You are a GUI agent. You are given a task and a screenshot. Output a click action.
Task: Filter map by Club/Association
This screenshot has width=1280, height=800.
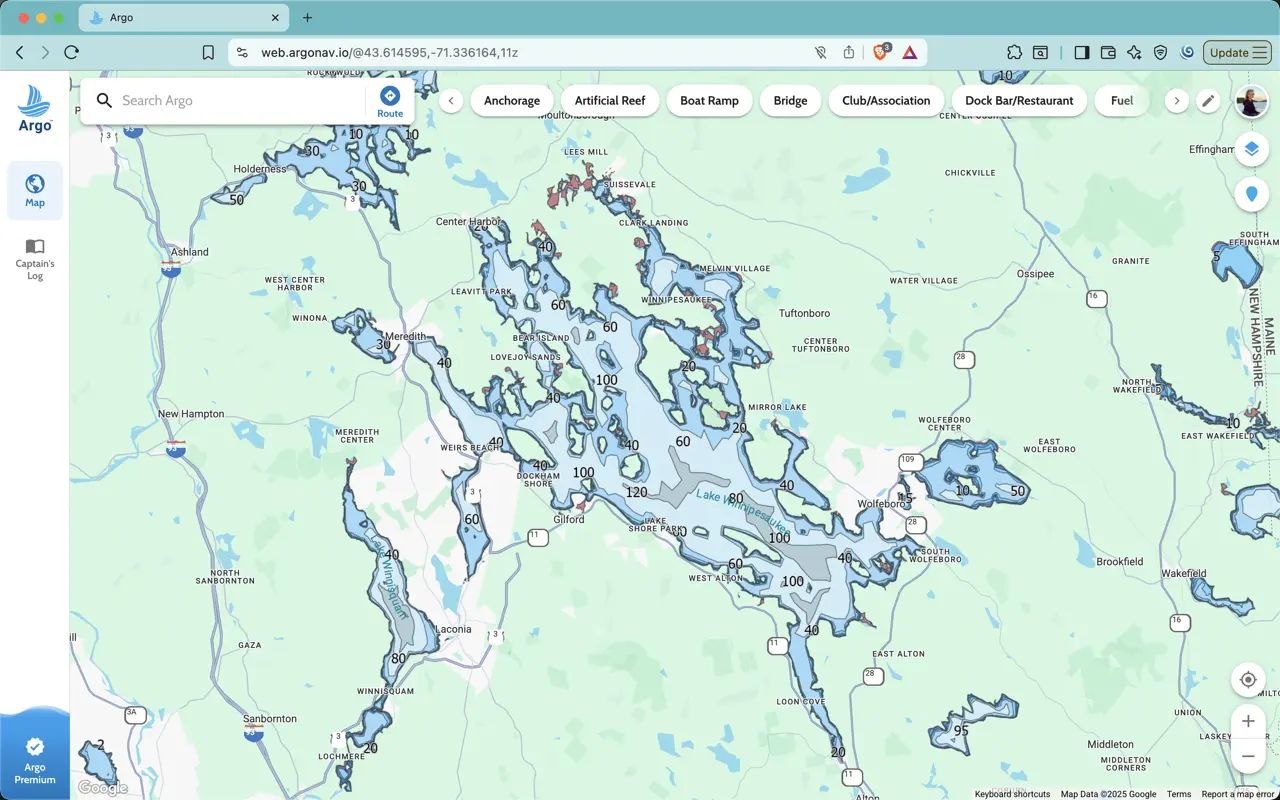pos(886,101)
